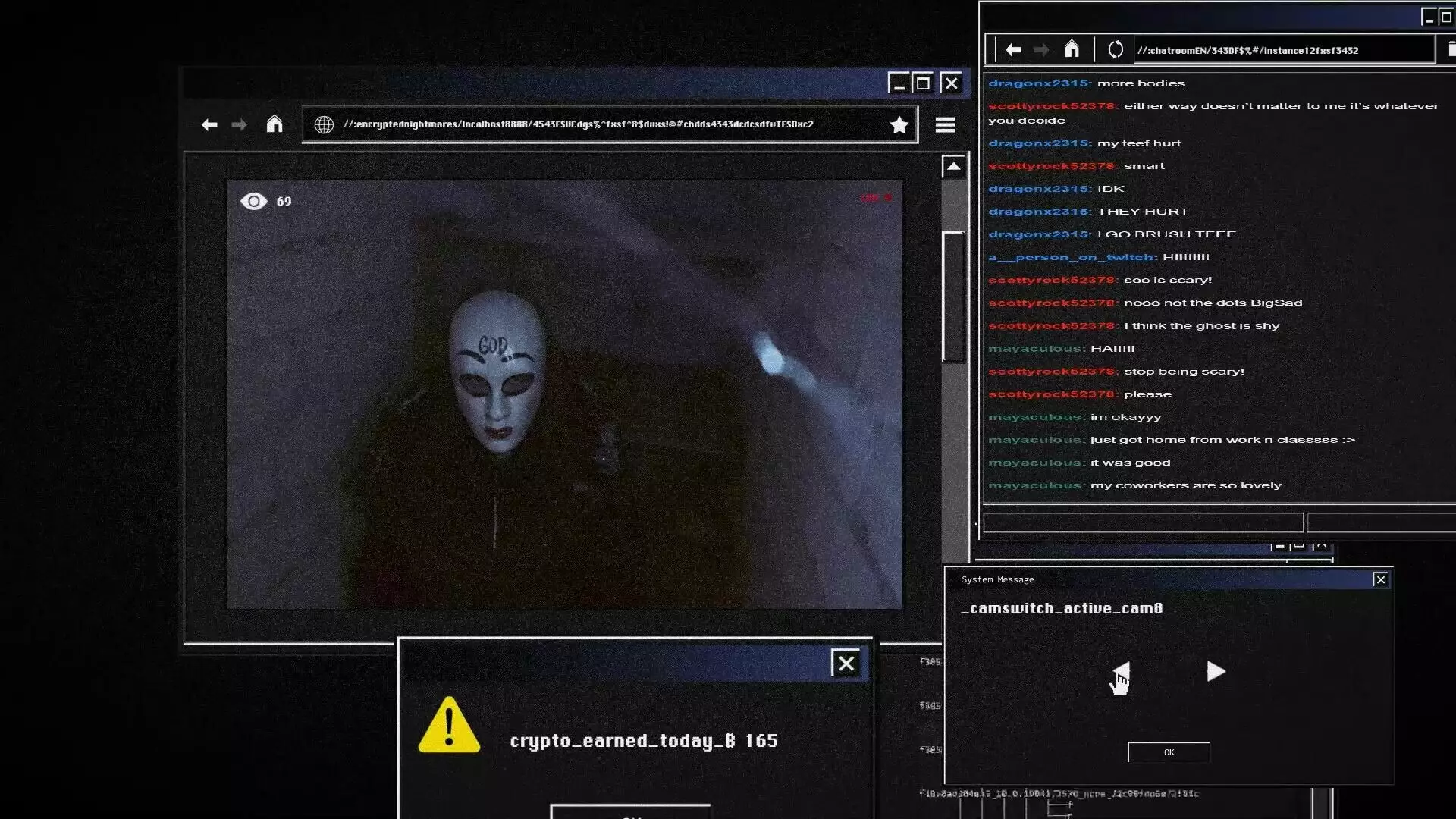Click the chat message input field
The image size is (1456, 819).
[1141, 522]
